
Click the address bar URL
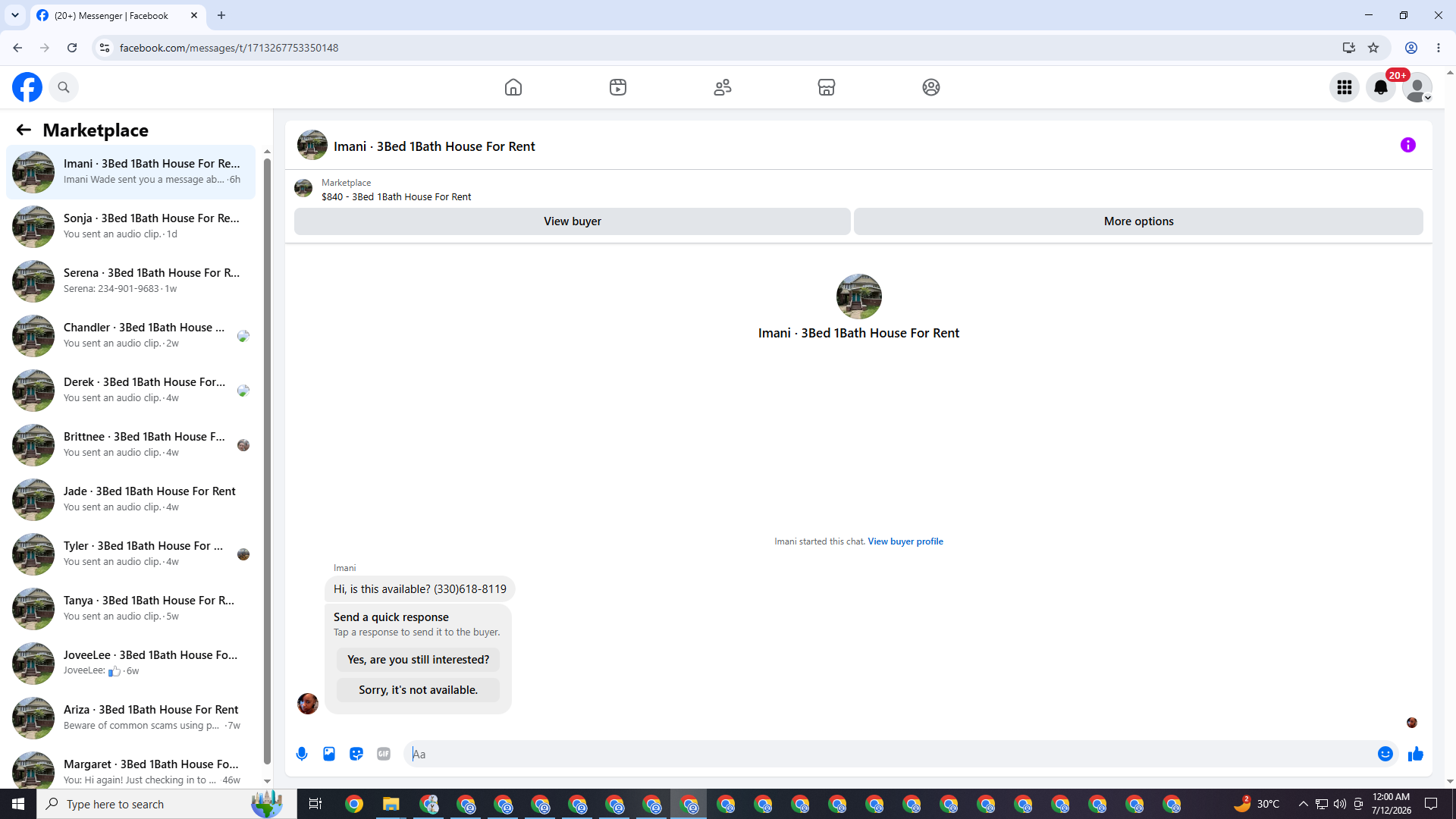[229, 48]
